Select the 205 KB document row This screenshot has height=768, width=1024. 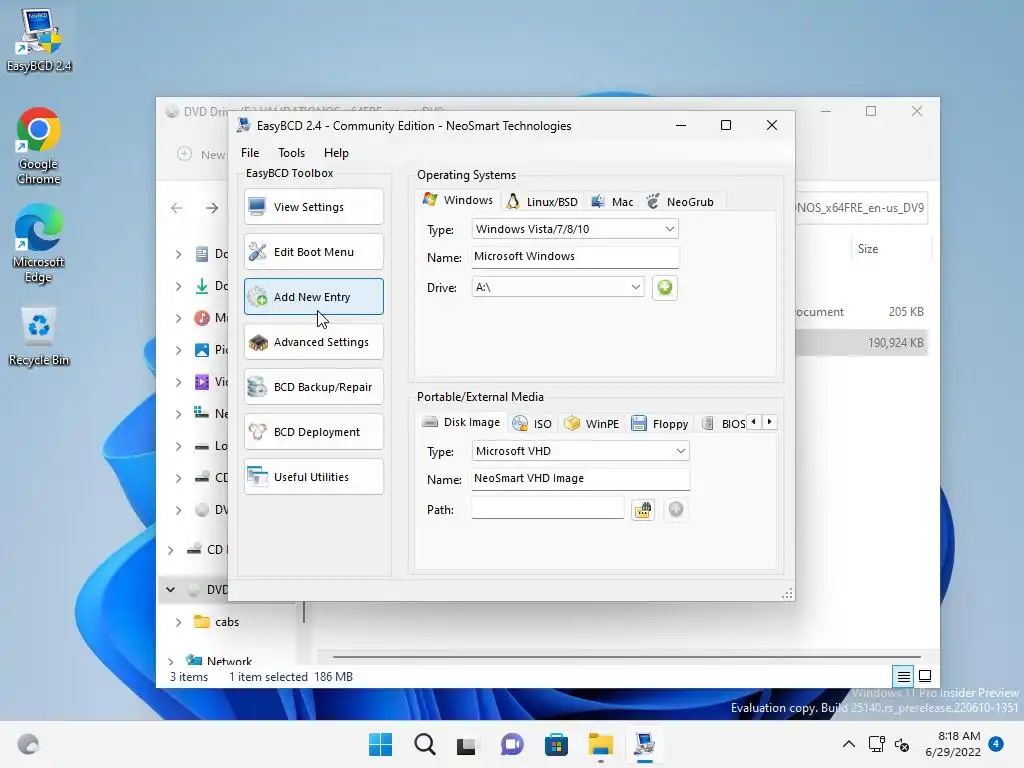click(x=861, y=312)
